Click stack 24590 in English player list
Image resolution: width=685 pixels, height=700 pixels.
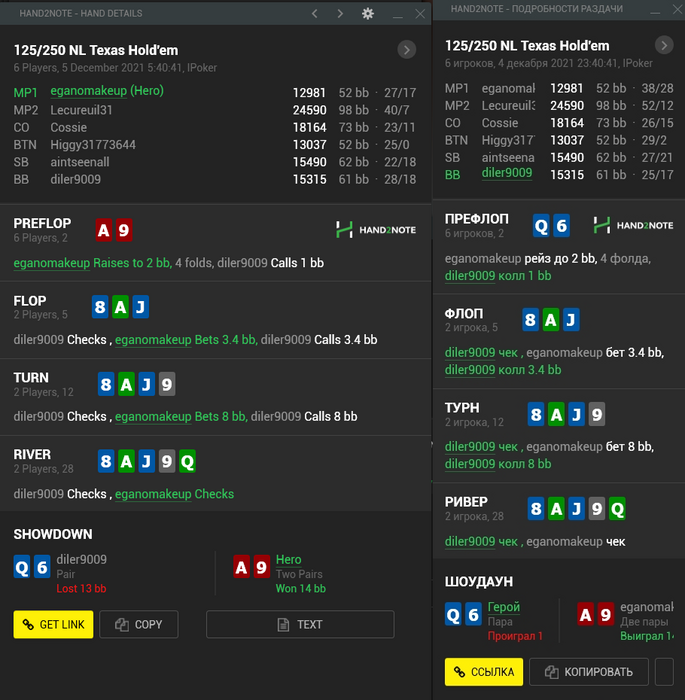click(309, 110)
